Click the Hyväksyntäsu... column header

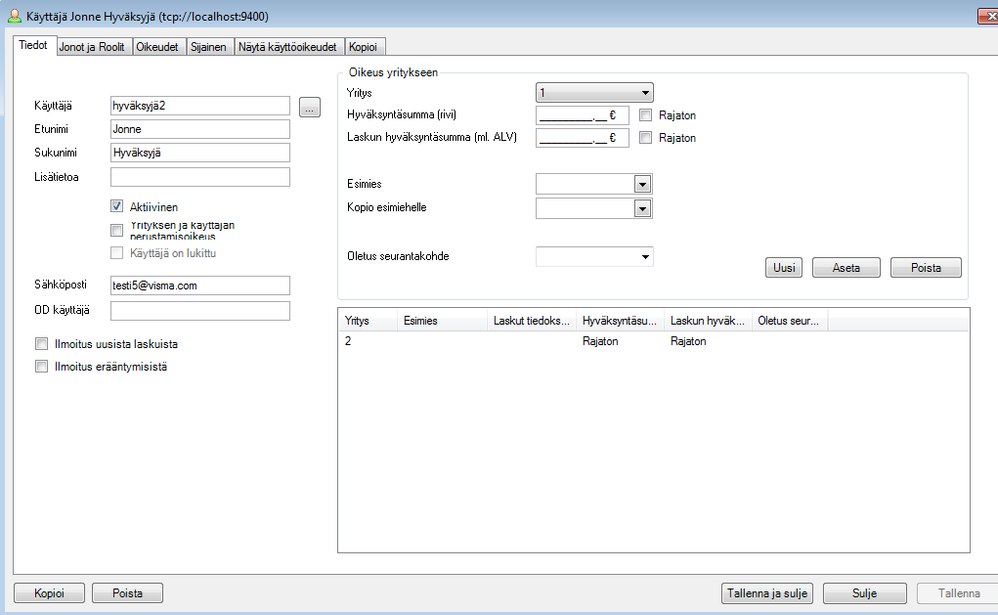(620, 321)
